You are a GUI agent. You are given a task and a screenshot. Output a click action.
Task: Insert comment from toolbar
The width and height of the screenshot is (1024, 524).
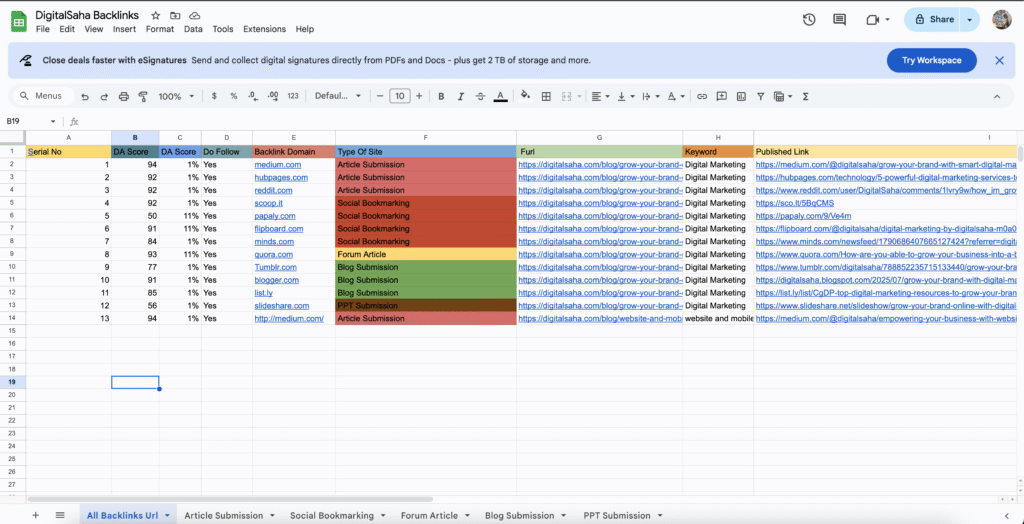(x=722, y=96)
